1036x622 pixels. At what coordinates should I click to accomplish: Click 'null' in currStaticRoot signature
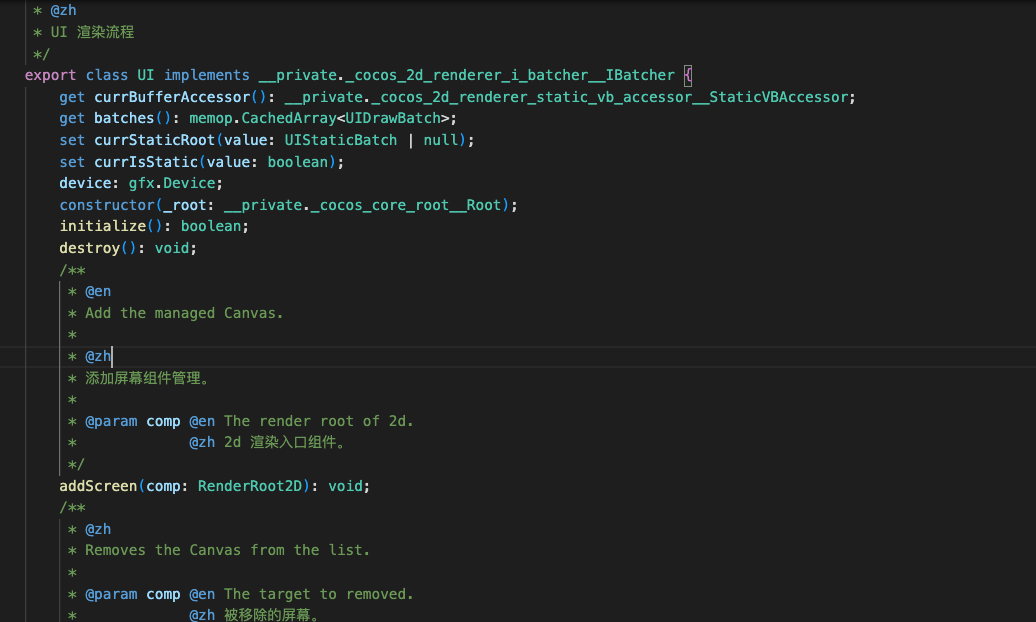tap(441, 140)
